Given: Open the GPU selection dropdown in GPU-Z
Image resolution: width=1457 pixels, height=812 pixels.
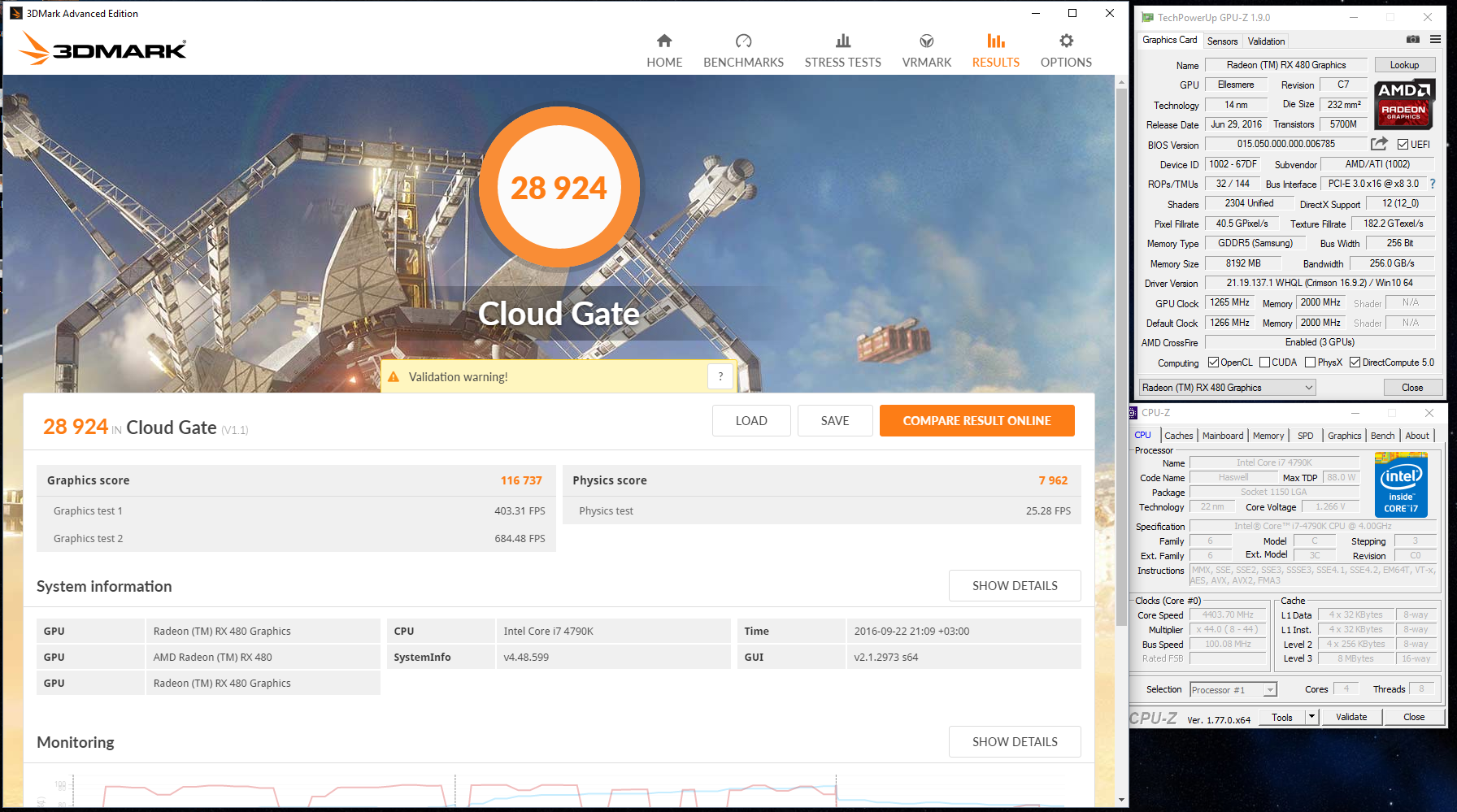Looking at the screenshot, I should 1227,388.
